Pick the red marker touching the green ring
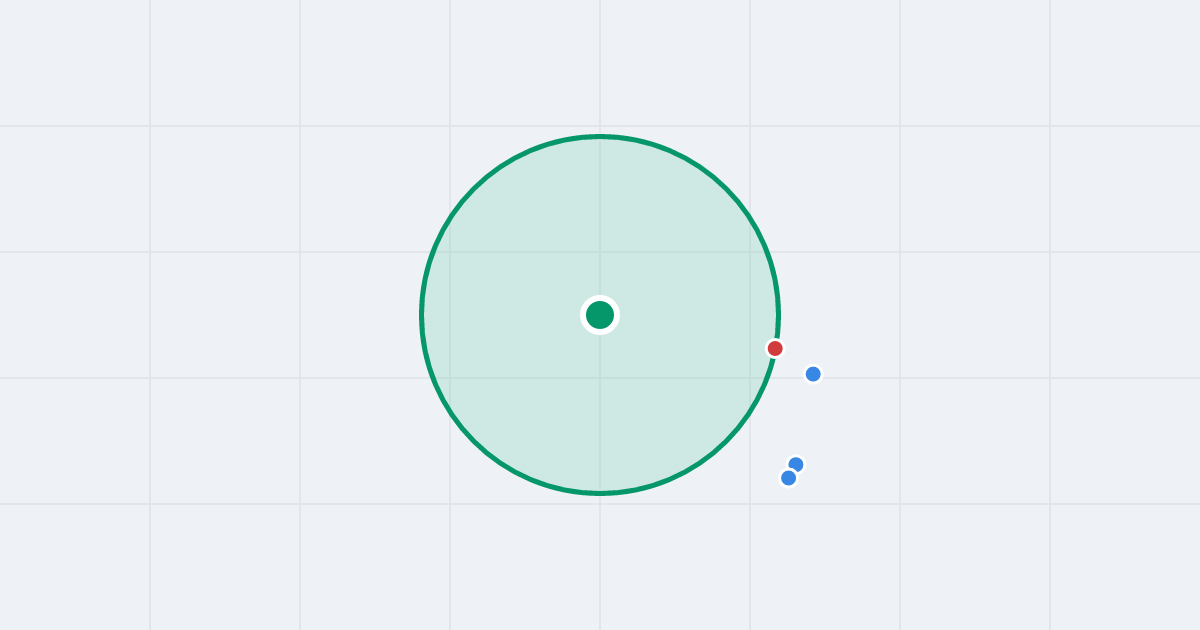Image resolution: width=1200 pixels, height=630 pixels. 775,348
